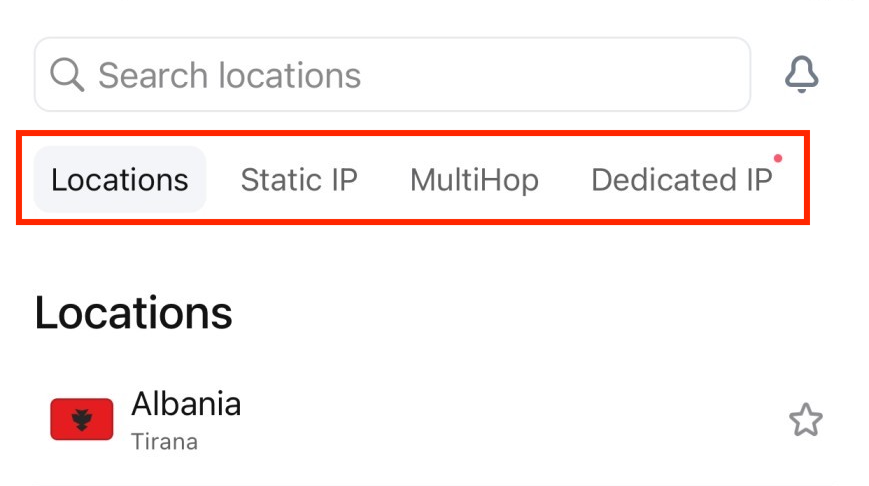Click the Search locations placeholder text
Image resolution: width=869 pixels, height=486 pixels.
pos(229,75)
